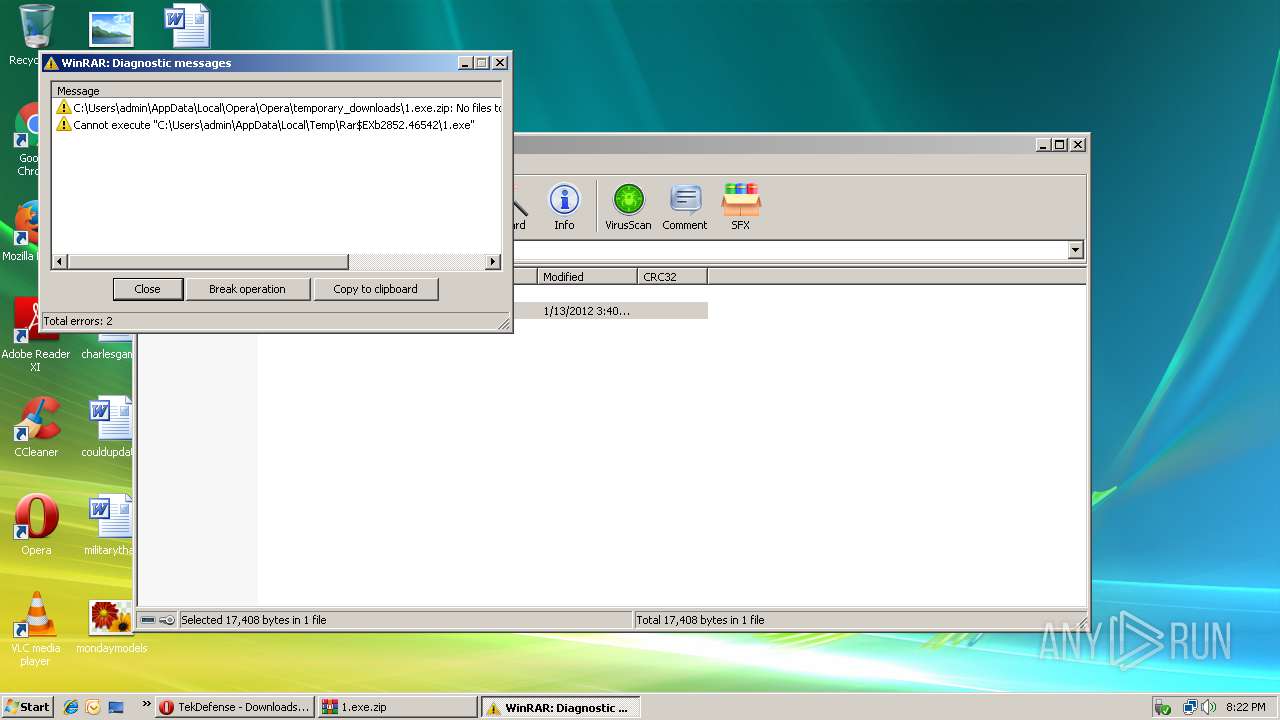This screenshot has height=720, width=1280.
Task: Expand the quick launch overflow chevron
Action: 146,704
